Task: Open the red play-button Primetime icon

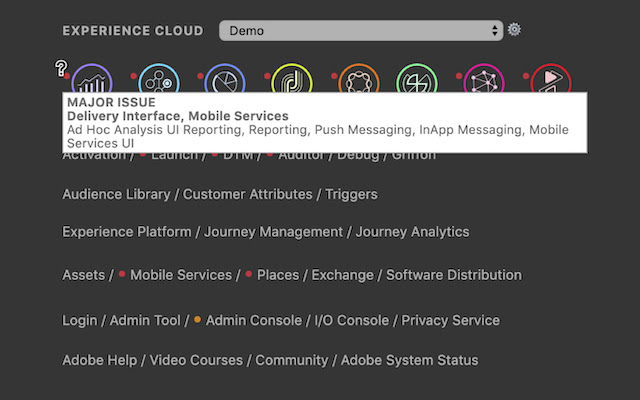Action: 551,78
